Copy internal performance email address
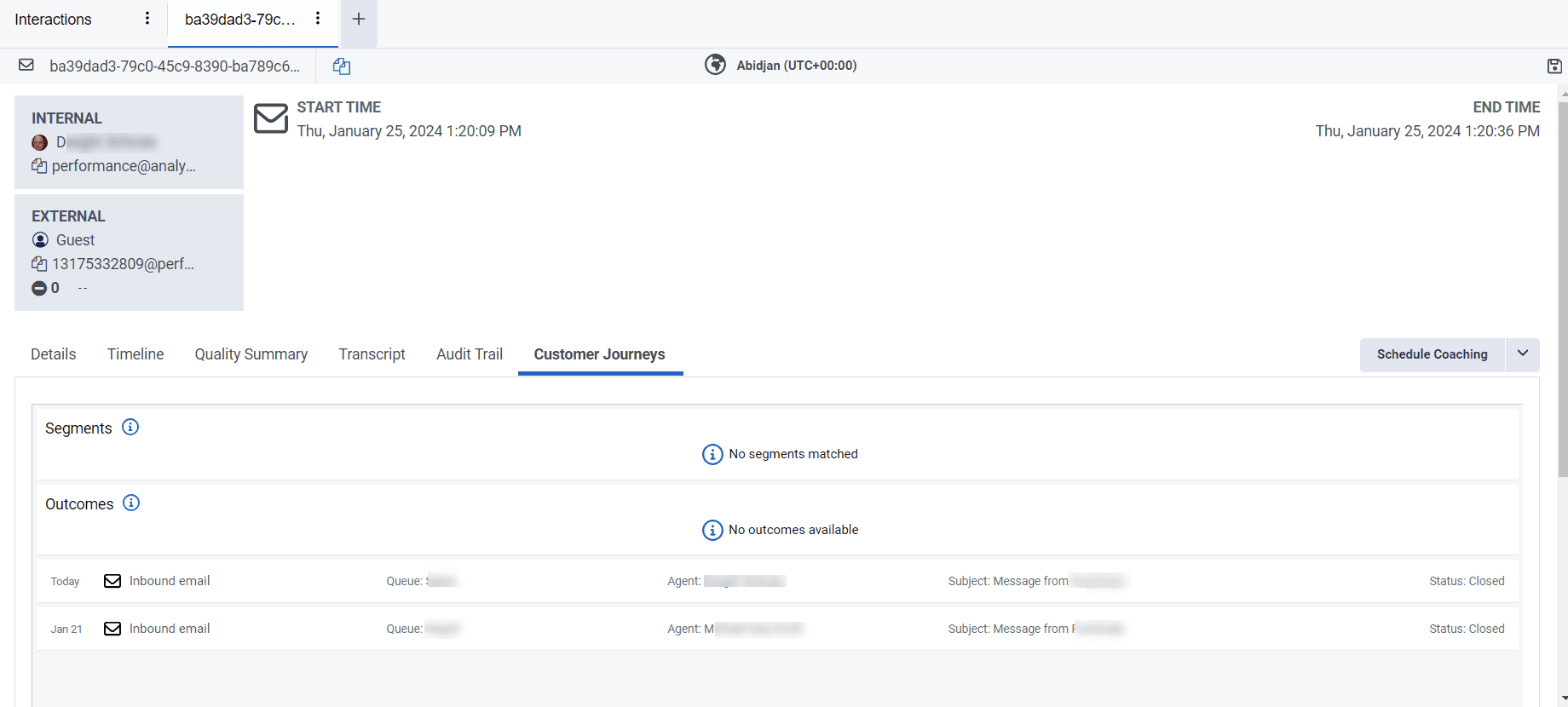The image size is (1568, 707). (39, 166)
